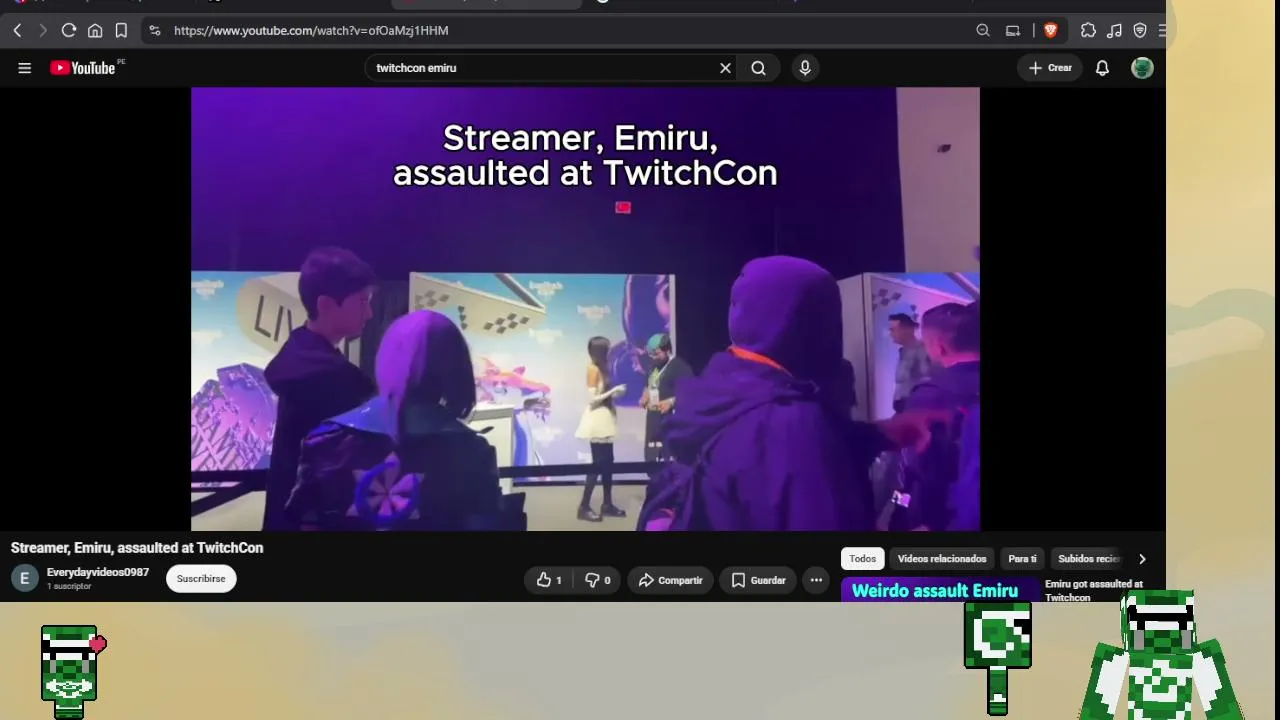
Task: Open more actions three-dot menu
Action: pyautogui.click(x=816, y=580)
